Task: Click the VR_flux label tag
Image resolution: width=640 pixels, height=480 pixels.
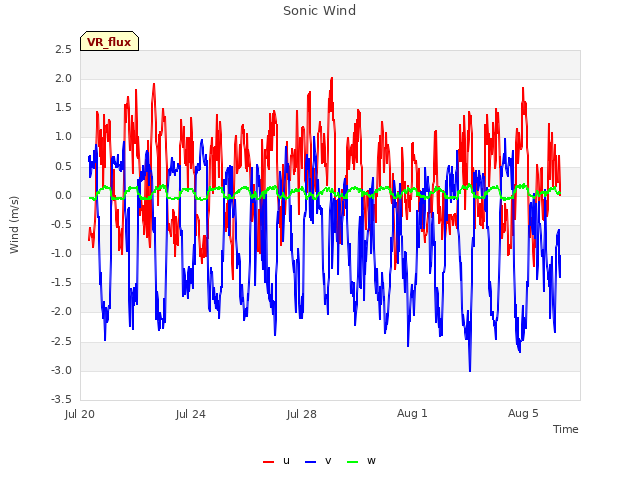Action: [109, 41]
